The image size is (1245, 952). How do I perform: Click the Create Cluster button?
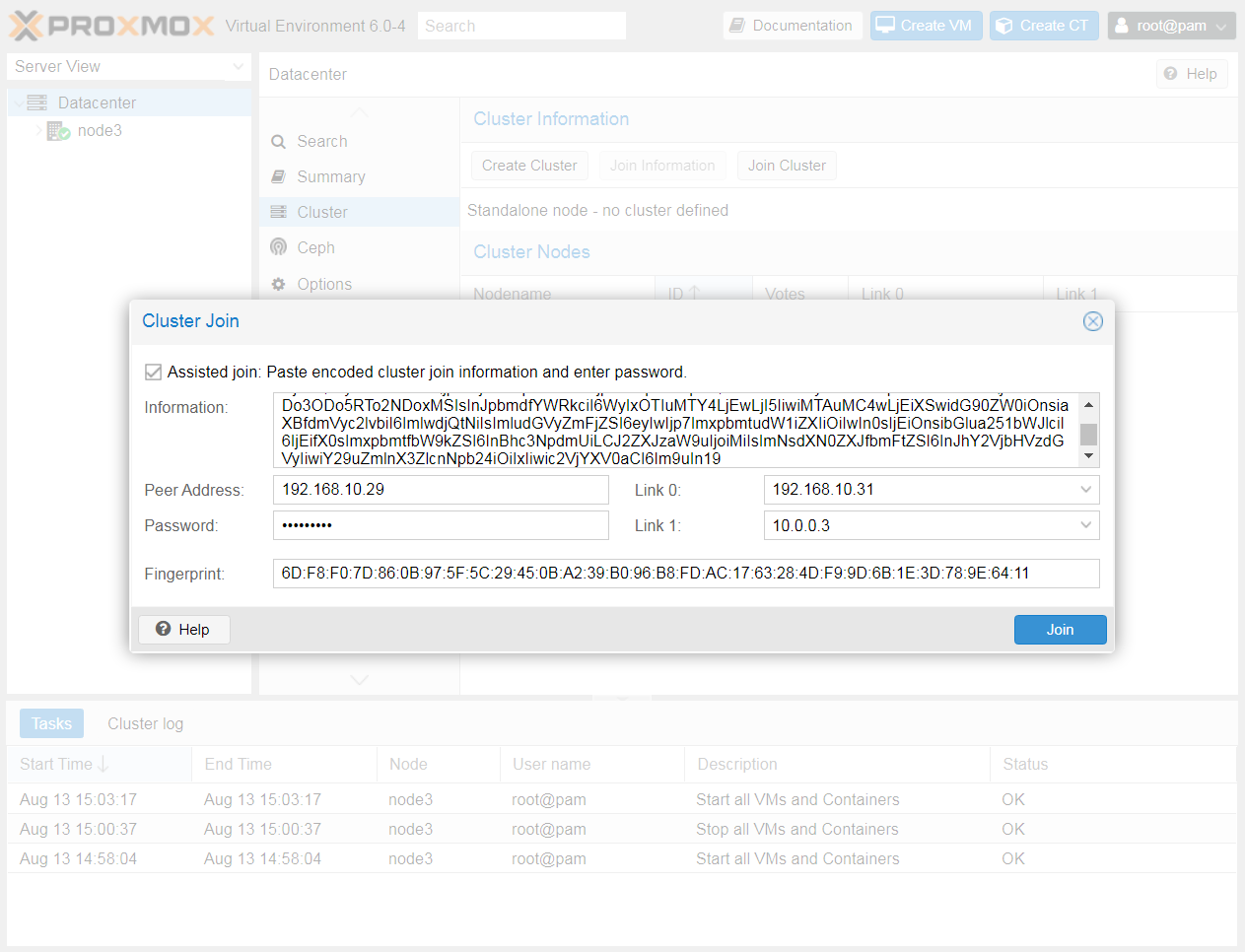coord(529,166)
